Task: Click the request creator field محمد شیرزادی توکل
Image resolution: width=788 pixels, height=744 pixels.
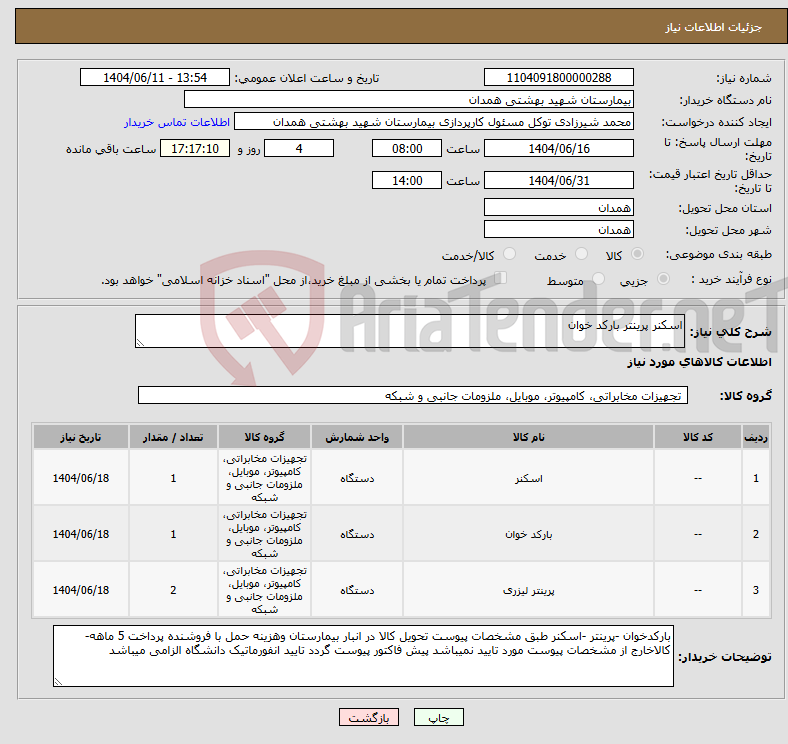Action: (434, 122)
